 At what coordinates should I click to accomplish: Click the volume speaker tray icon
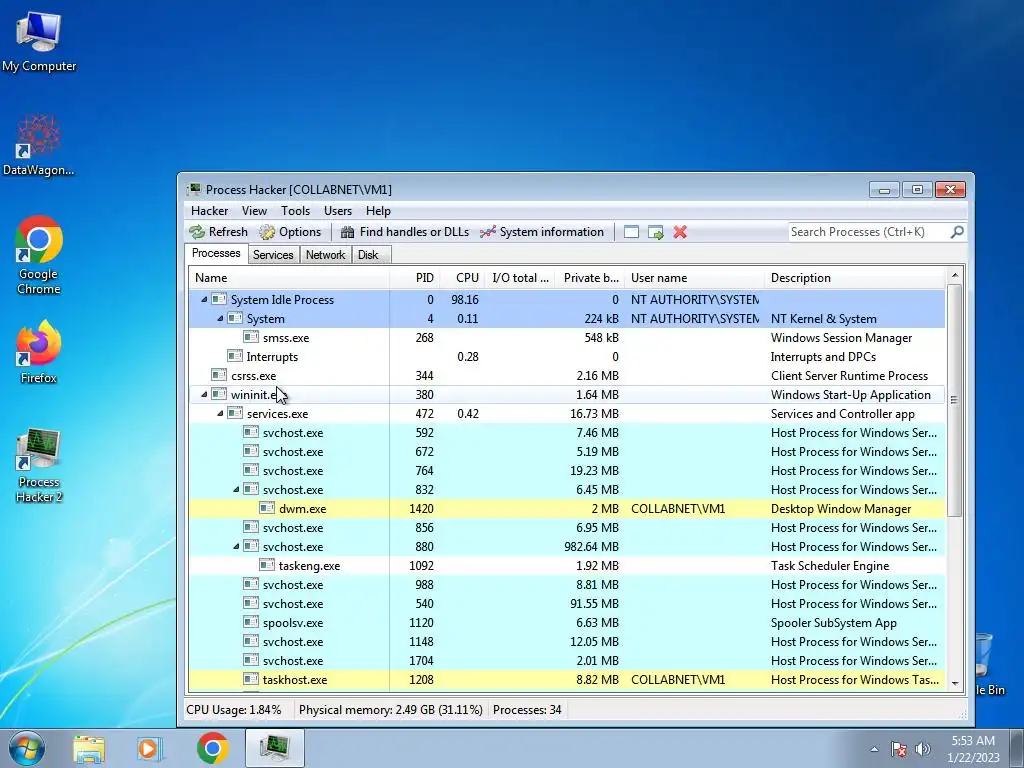(x=922, y=749)
